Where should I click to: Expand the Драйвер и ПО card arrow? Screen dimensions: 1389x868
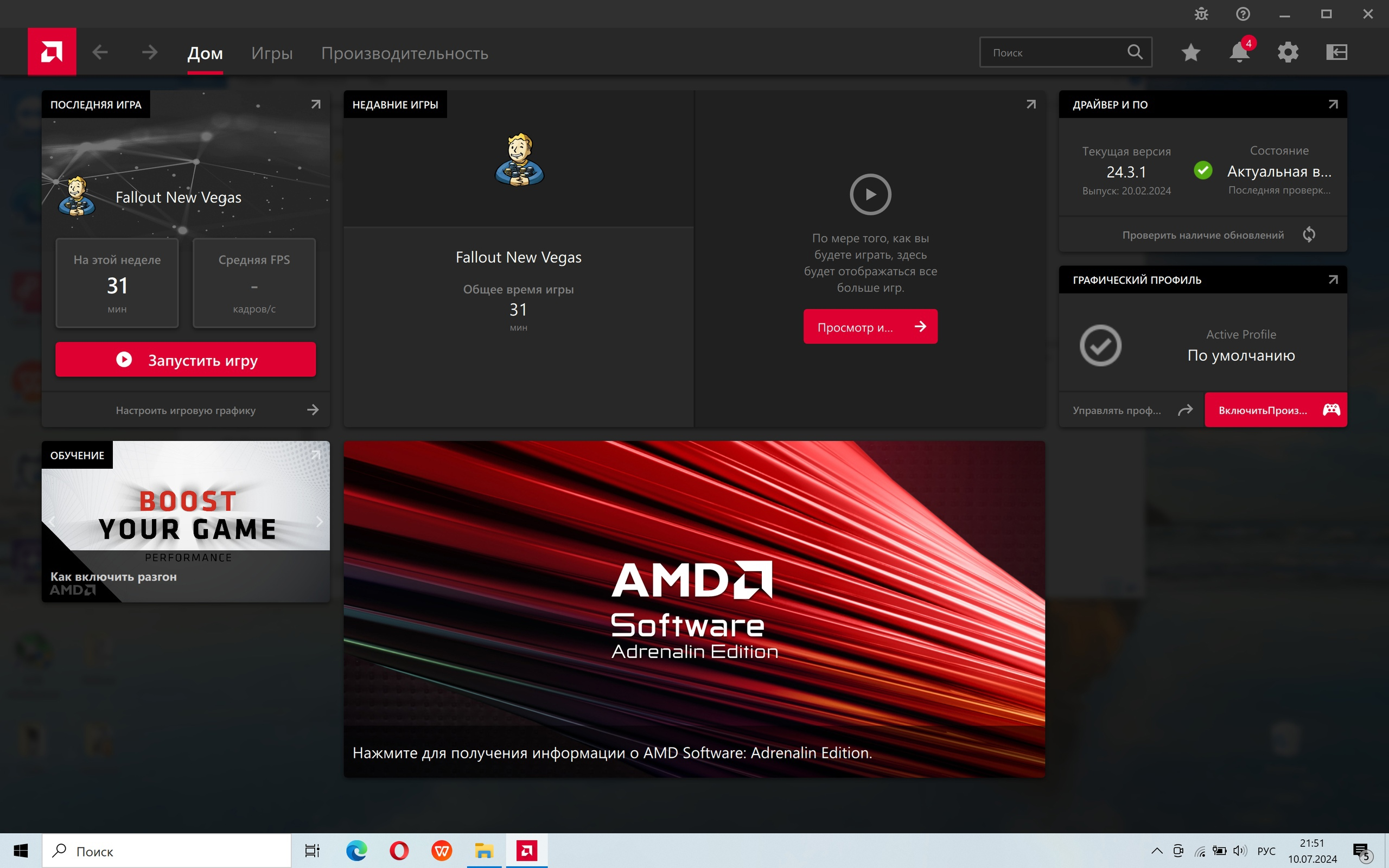coord(1333,105)
